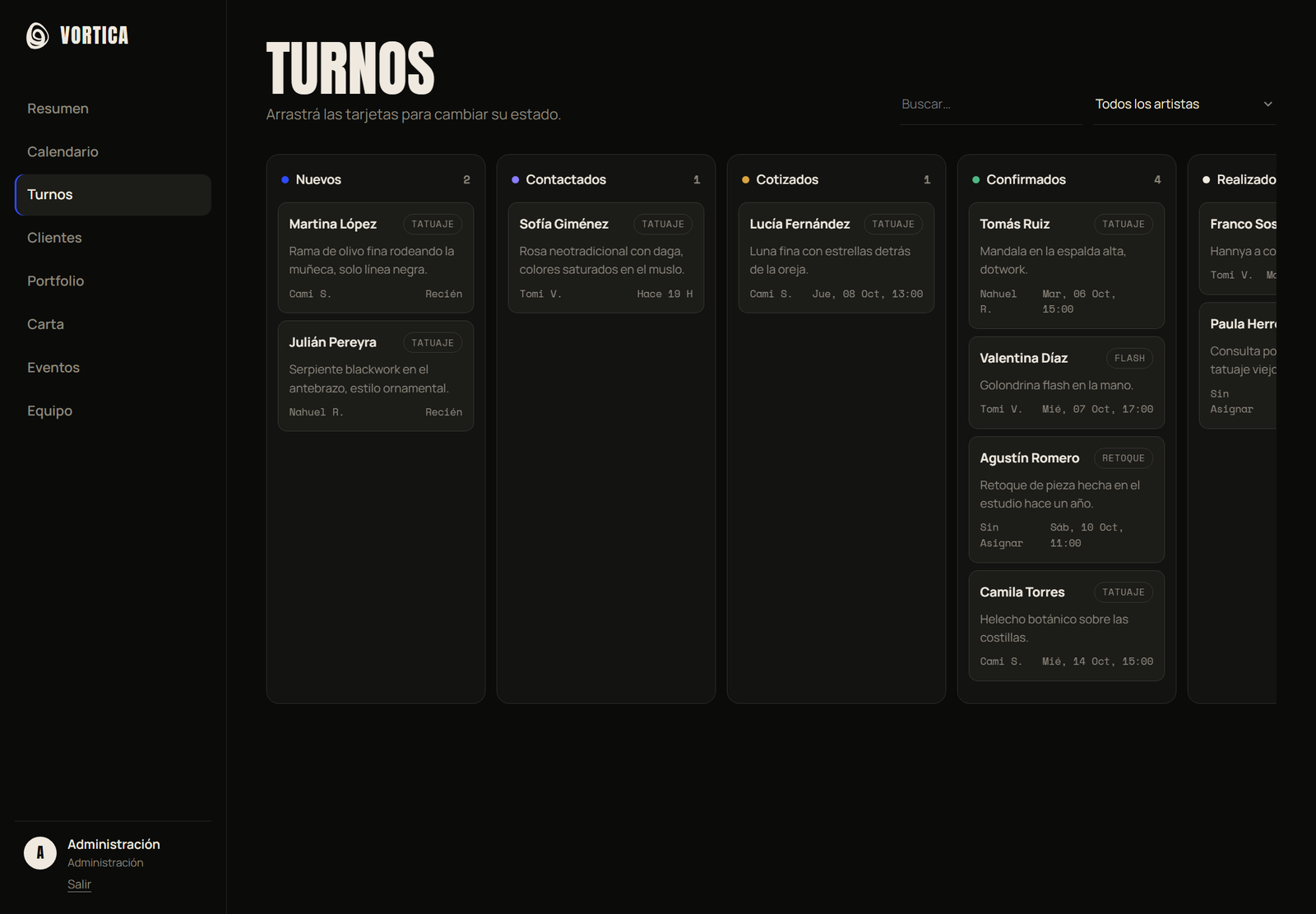Open the Clientes section
Viewport: 1316px width, 914px height.
[113, 238]
